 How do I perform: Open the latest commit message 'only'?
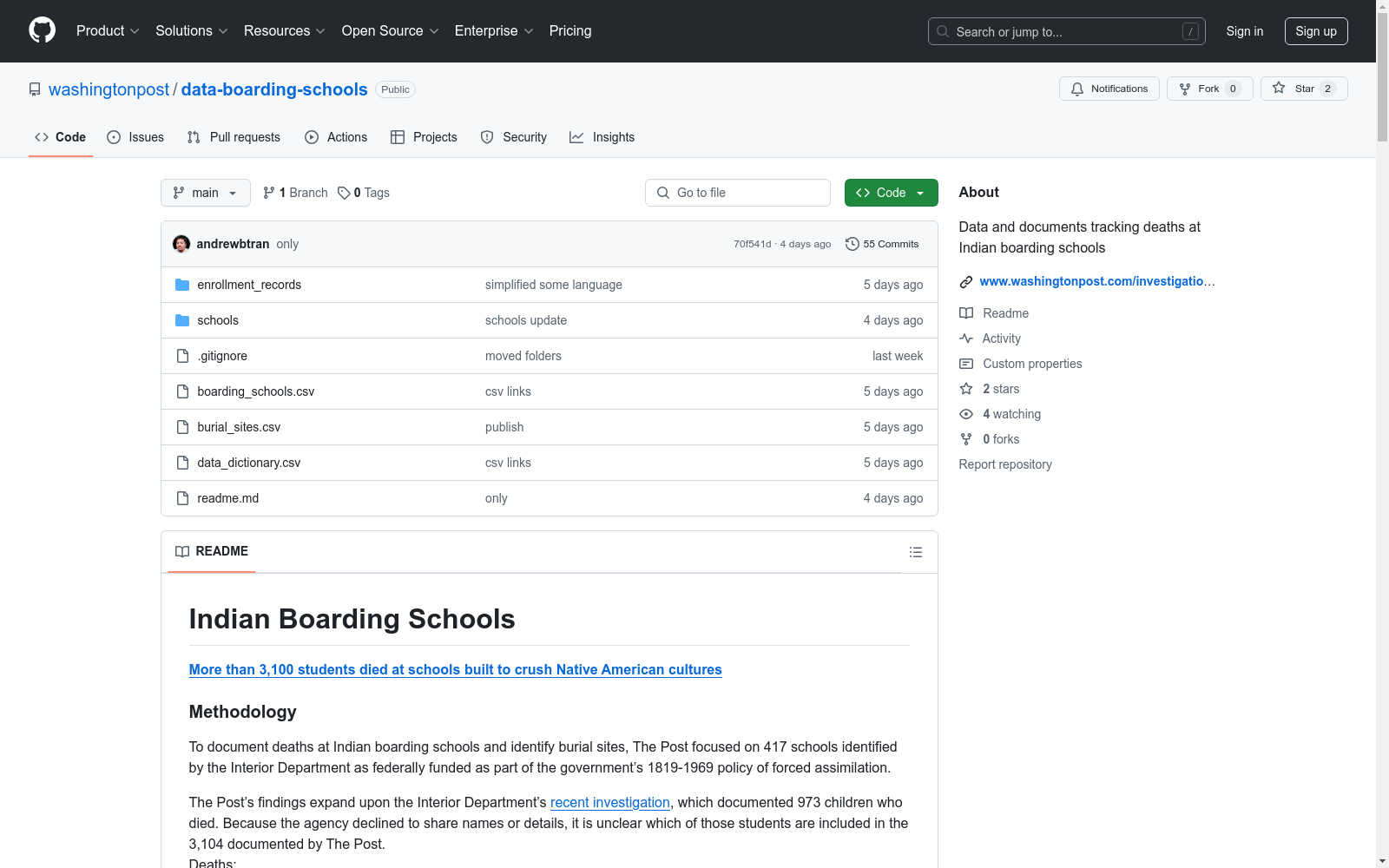(x=287, y=244)
